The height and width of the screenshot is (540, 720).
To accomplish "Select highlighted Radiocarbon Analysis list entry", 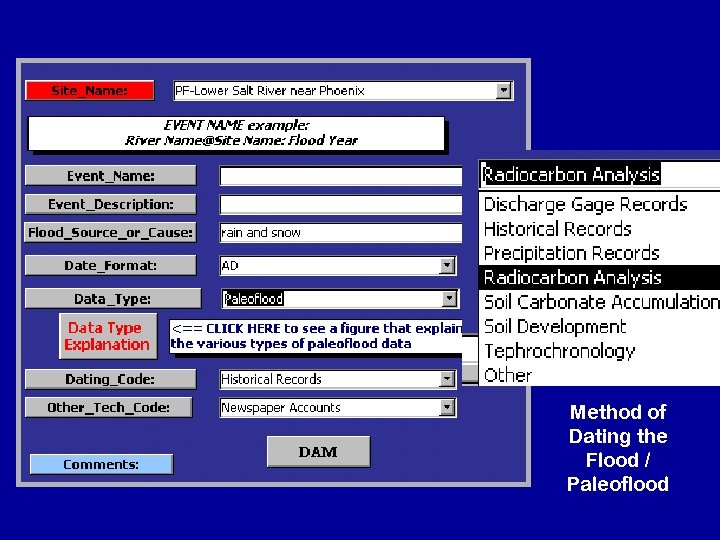I will 599,277.
